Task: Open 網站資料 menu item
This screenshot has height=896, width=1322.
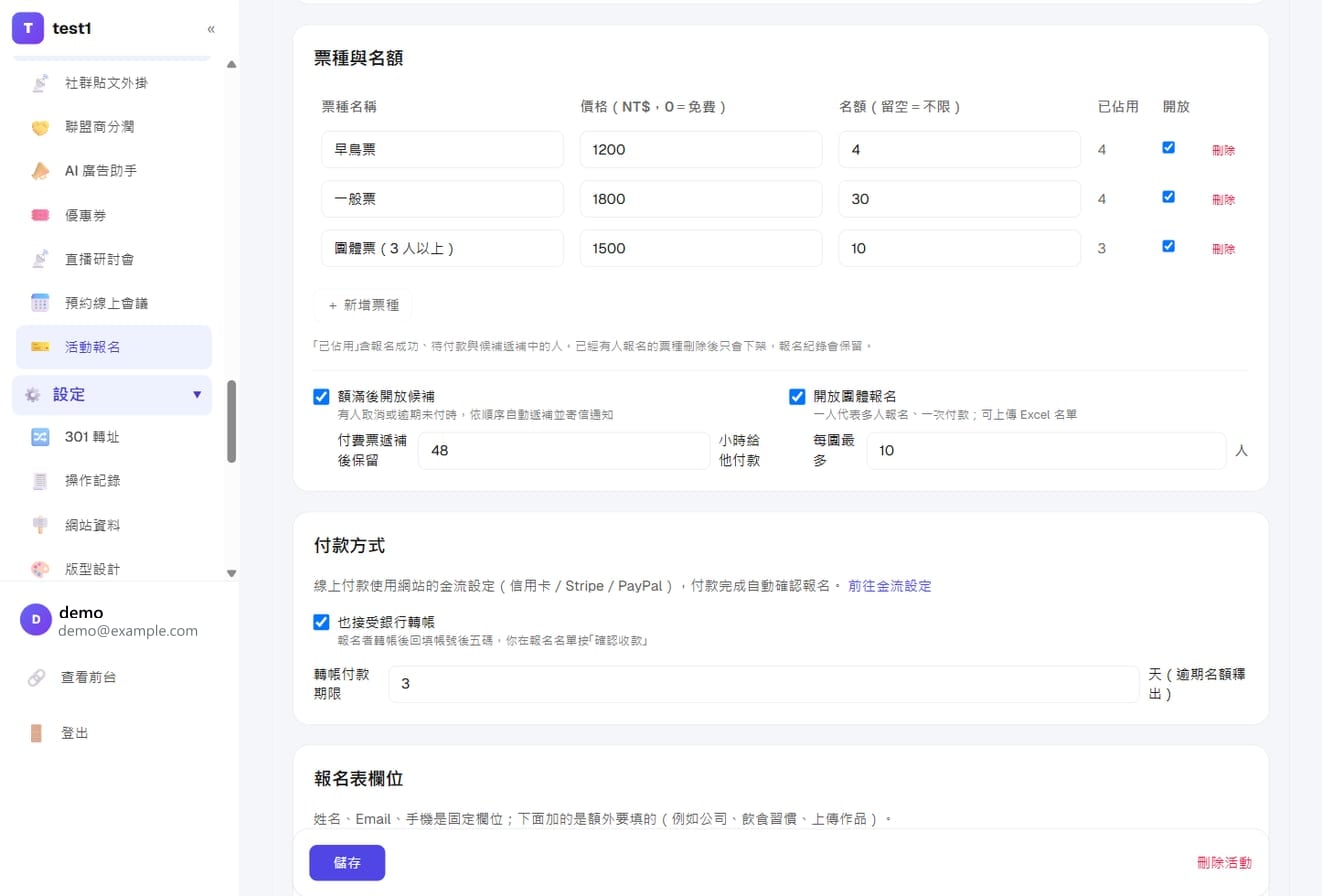Action: click(x=114, y=525)
